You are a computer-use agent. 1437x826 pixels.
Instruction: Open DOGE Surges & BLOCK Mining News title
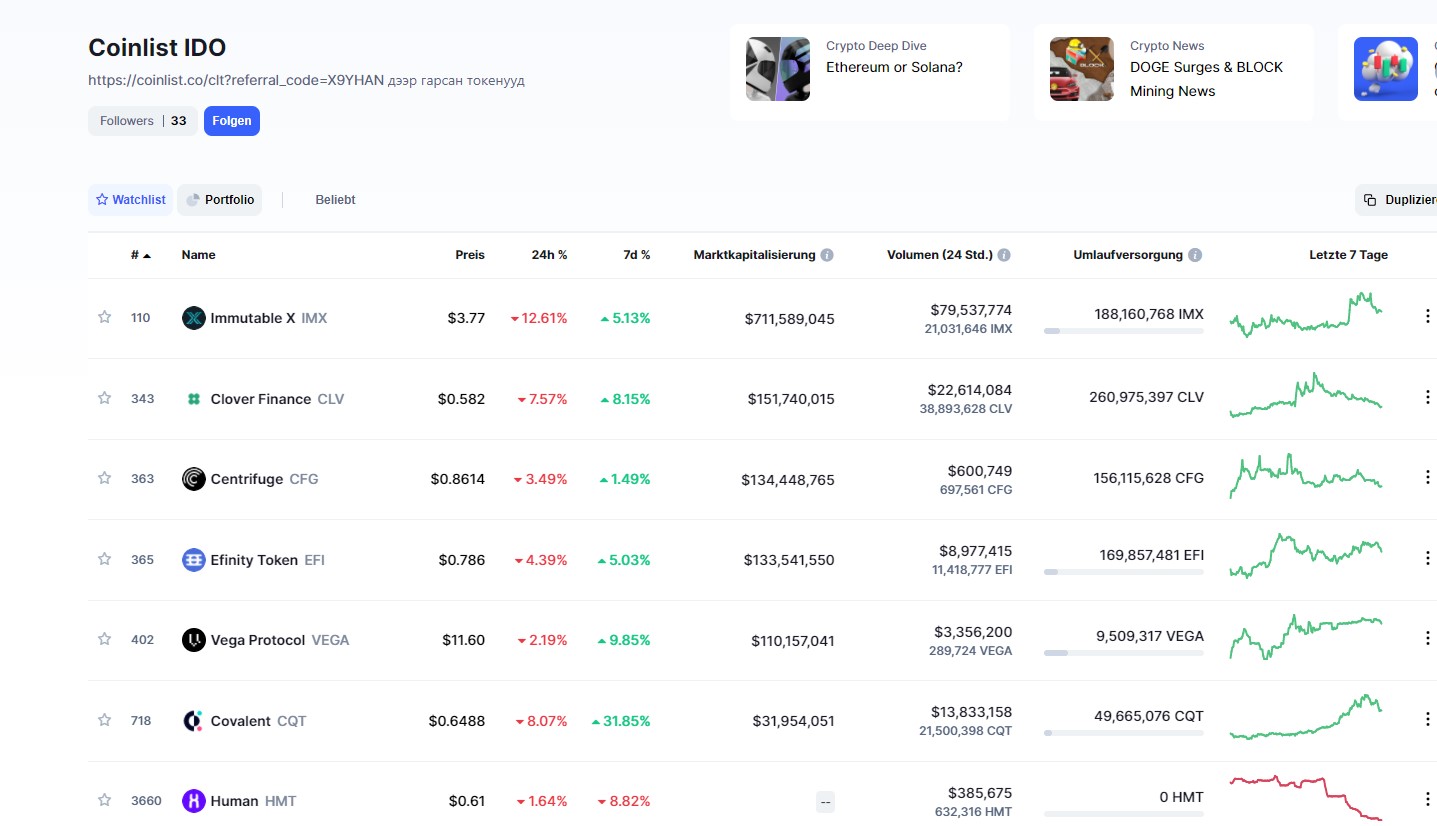click(1206, 79)
